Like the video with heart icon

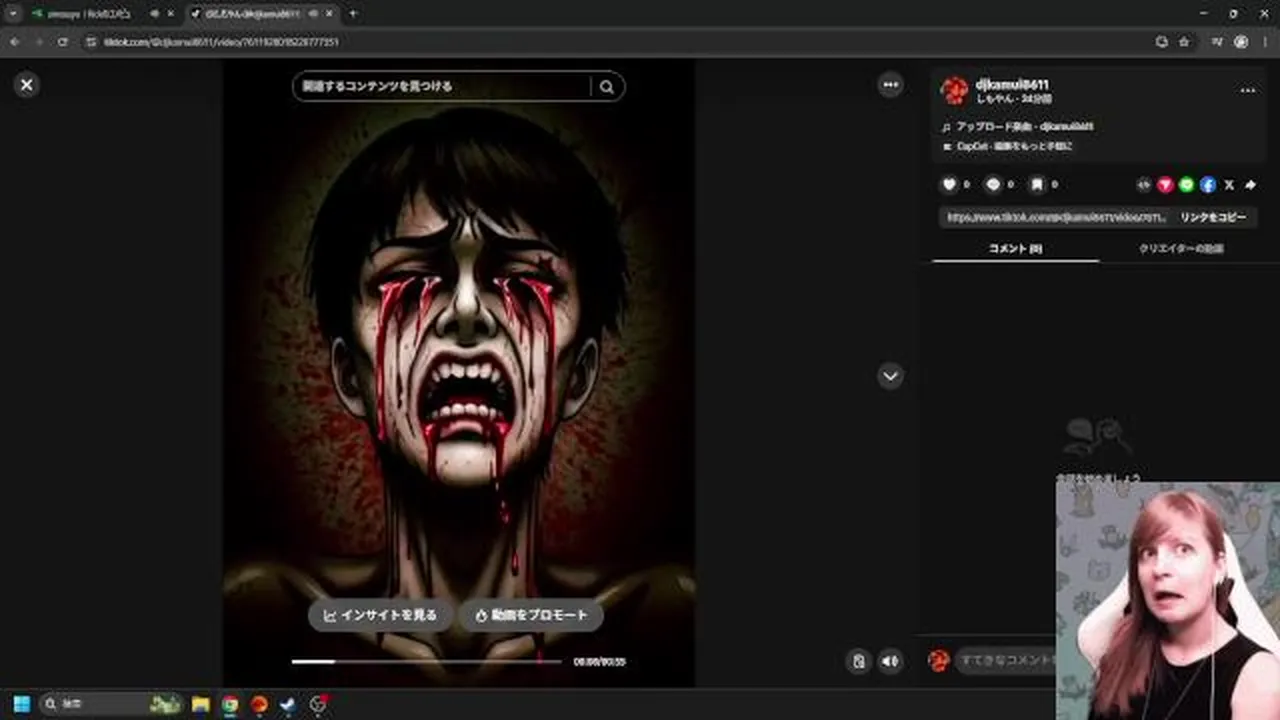click(949, 185)
